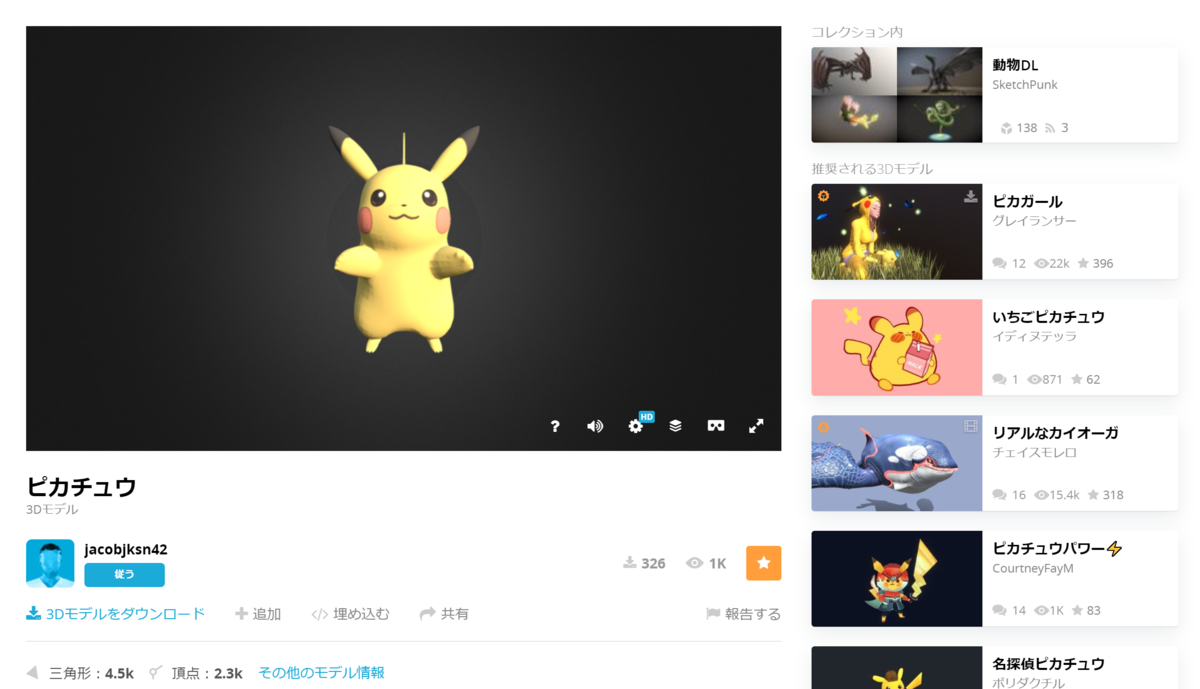Follow jacobjksn42 with the blue 従う button

point(124,575)
